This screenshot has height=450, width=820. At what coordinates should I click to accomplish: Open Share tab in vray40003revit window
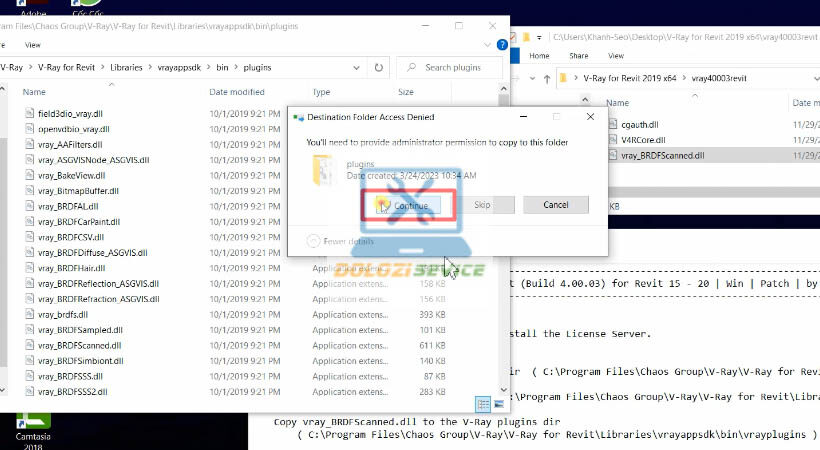(x=578, y=55)
